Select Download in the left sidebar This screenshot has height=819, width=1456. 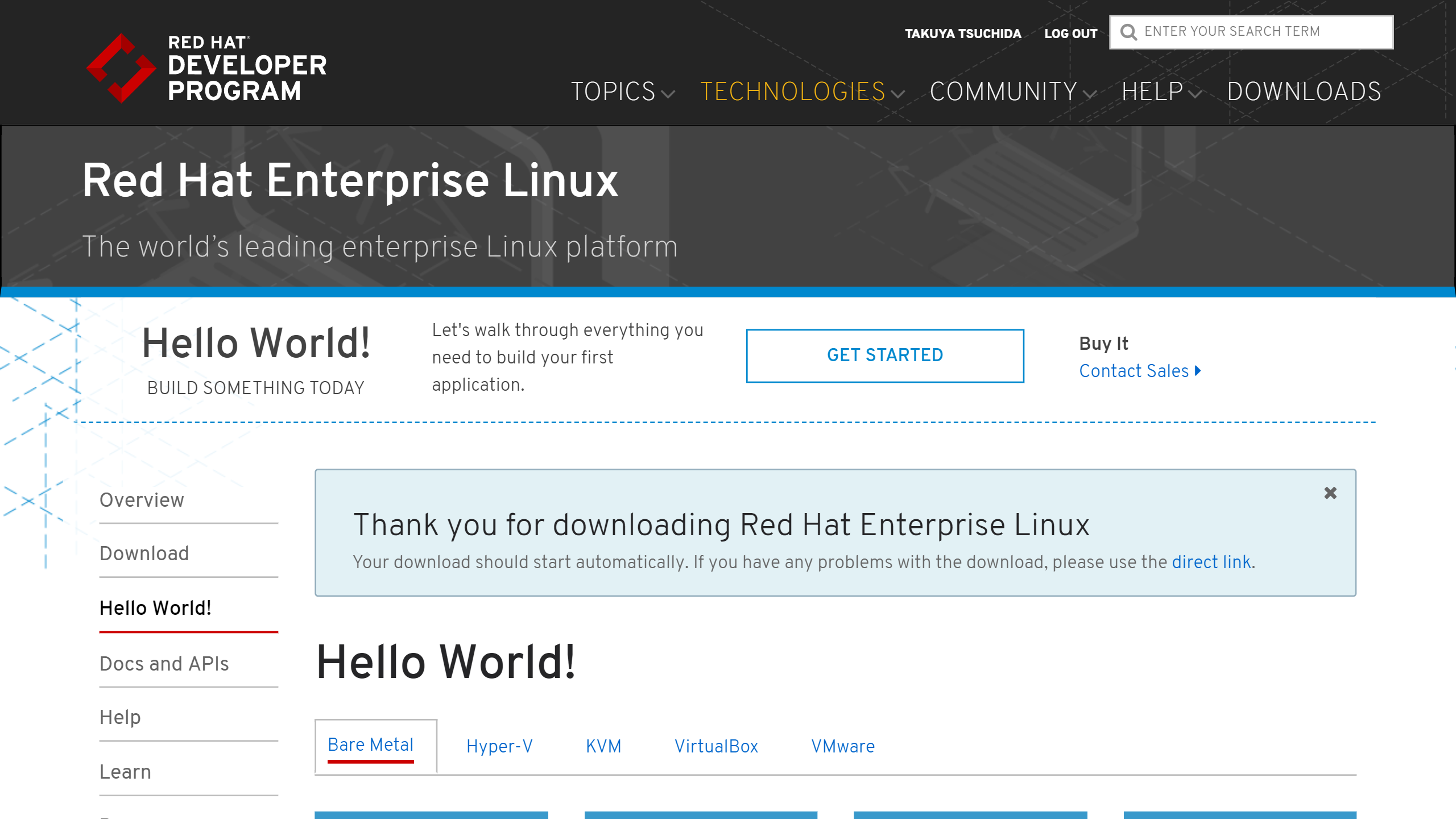(x=144, y=553)
